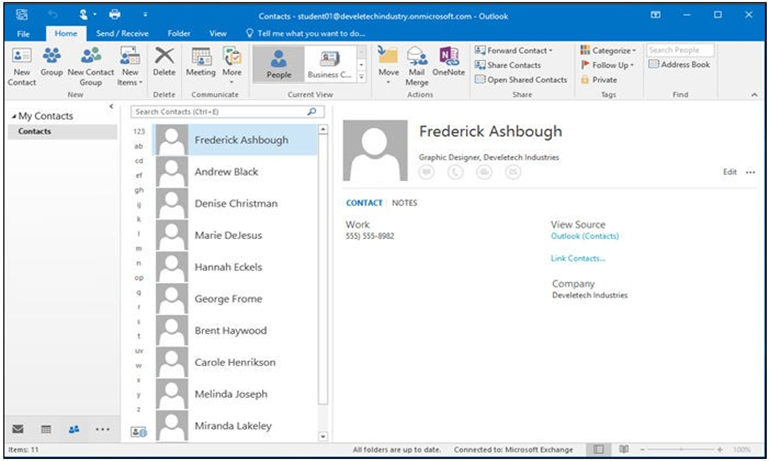The width and height of the screenshot is (769, 461).
Task: Switch to Mail view in navigation bar
Action: tap(18, 429)
